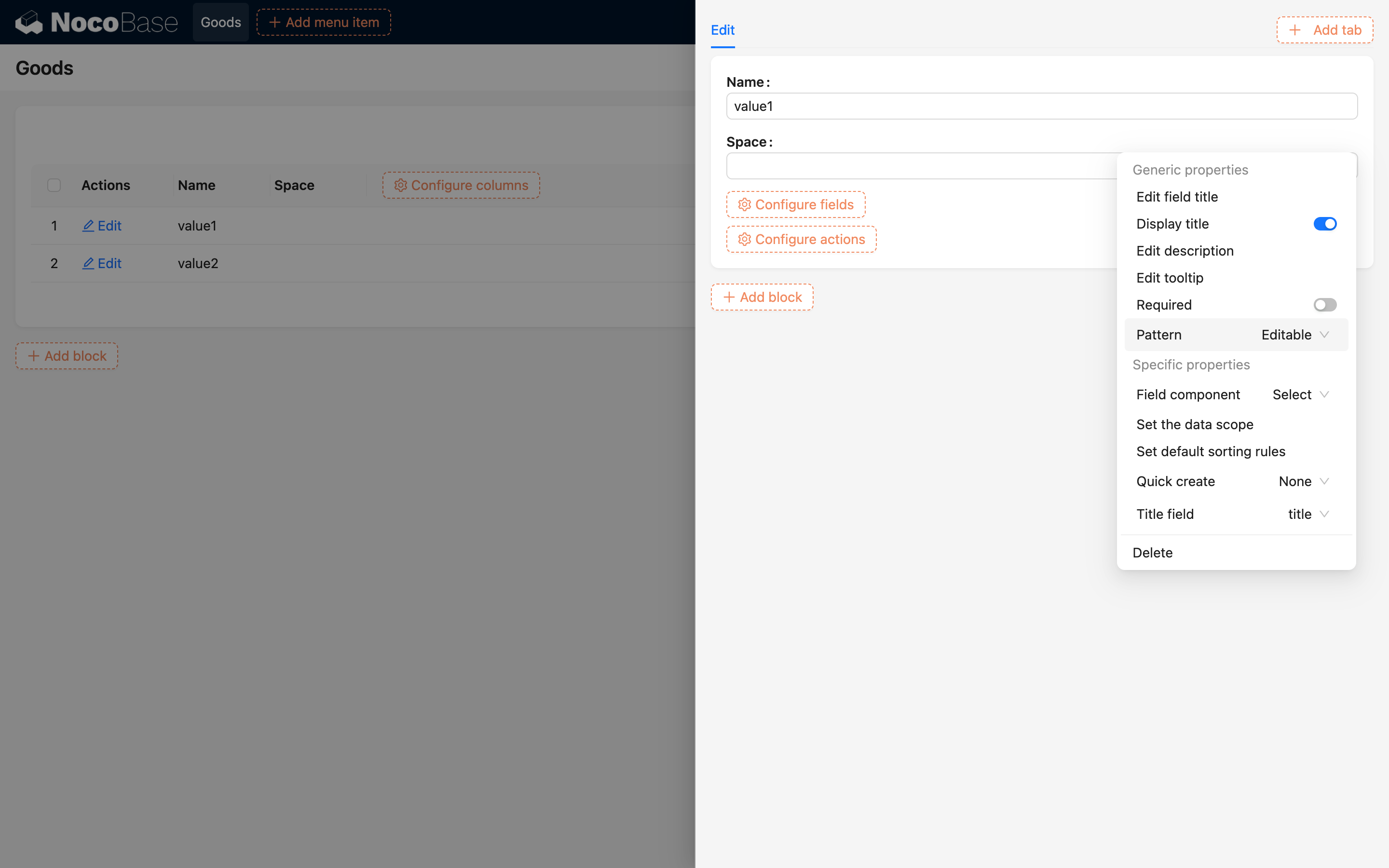Enable the Required switch
Viewport: 1389px width, 868px height.
tap(1324, 305)
